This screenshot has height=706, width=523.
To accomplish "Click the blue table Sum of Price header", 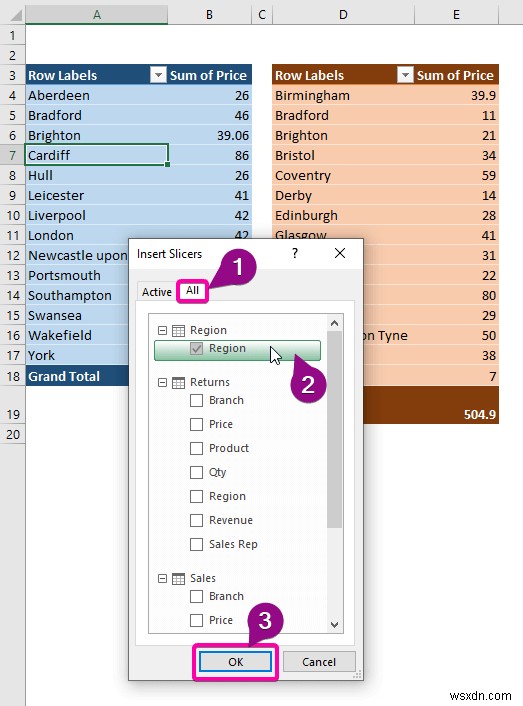I will [x=210, y=75].
